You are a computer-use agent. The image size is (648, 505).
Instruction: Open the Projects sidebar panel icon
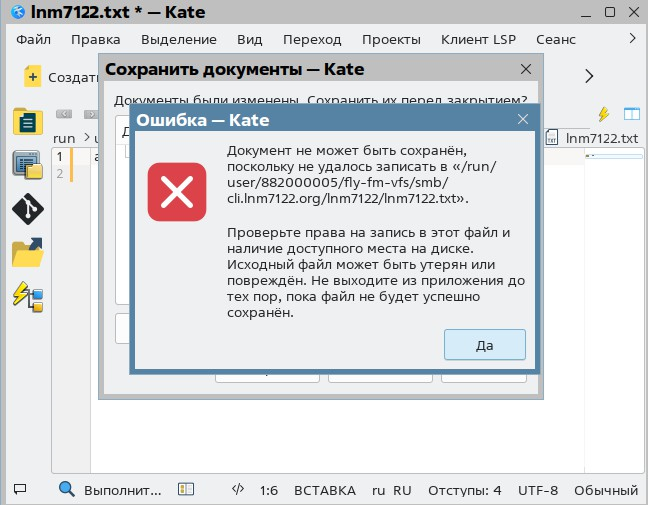28,165
